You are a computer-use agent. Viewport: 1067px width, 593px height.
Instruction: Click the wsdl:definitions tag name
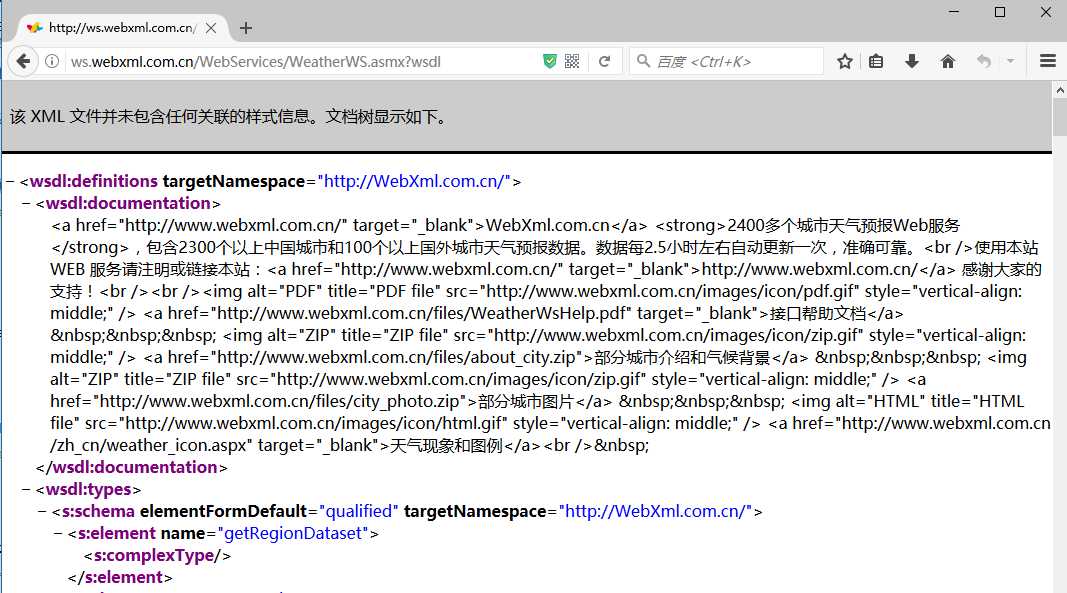(x=94, y=181)
